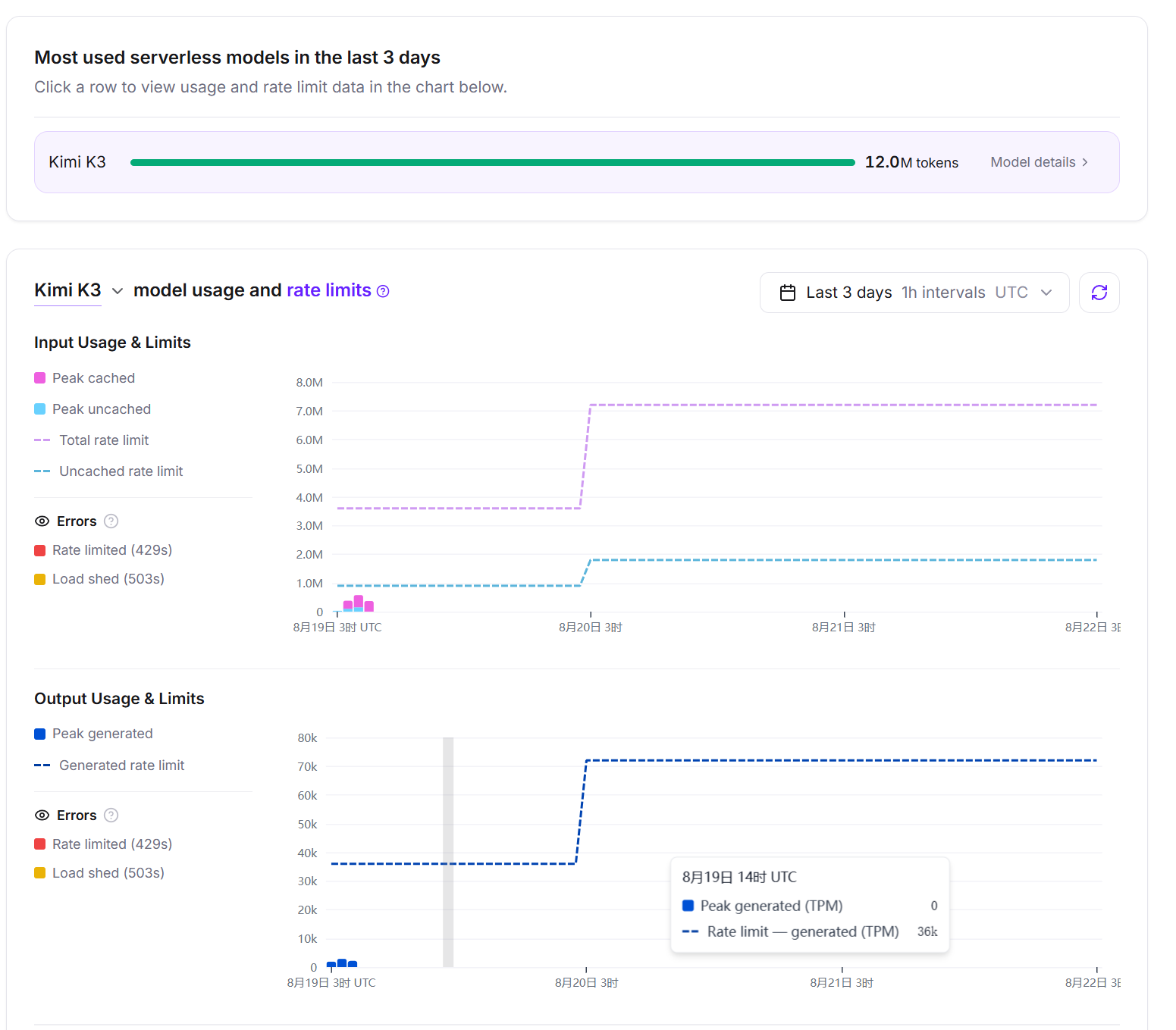Click help icon beside output Errors label

[111, 815]
